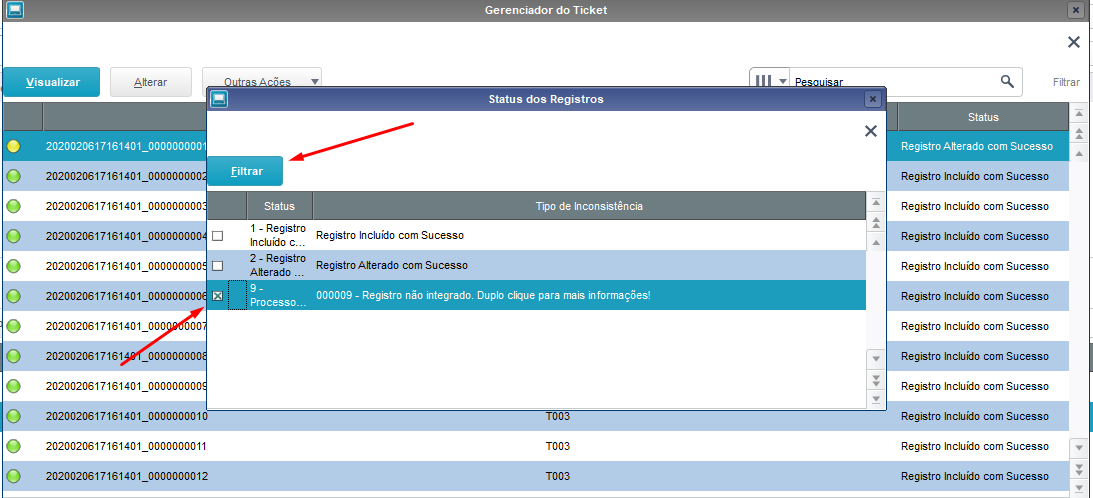
Task: Click green status dot for row ending 0000000011
Action: (x=13, y=446)
